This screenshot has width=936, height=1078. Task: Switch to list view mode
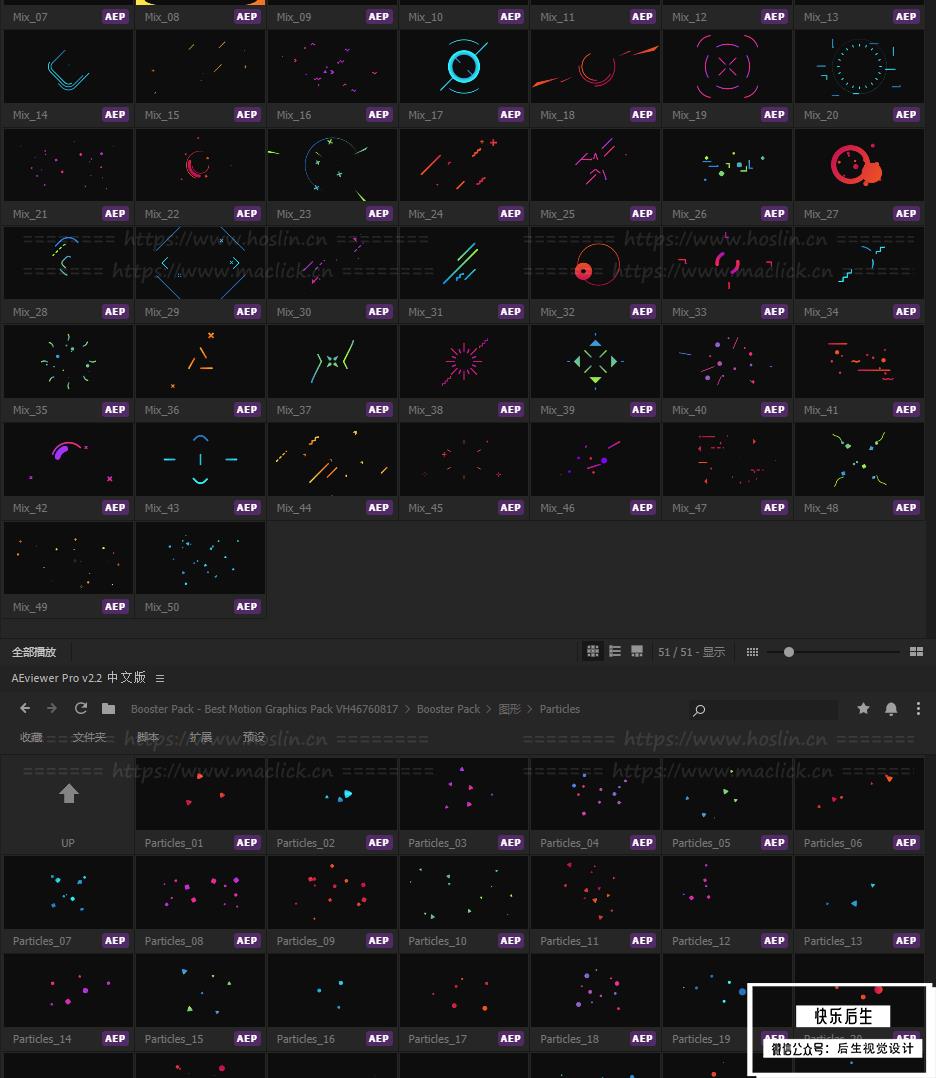(615, 651)
